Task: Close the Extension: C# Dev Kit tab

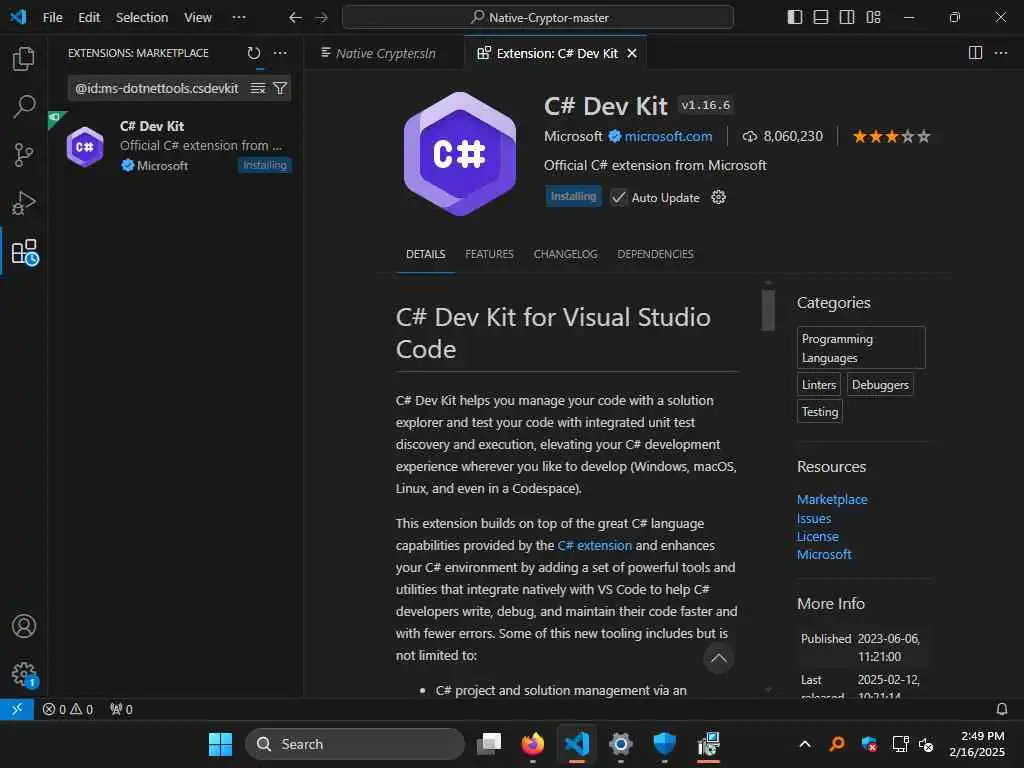Action: click(x=632, y=54)
